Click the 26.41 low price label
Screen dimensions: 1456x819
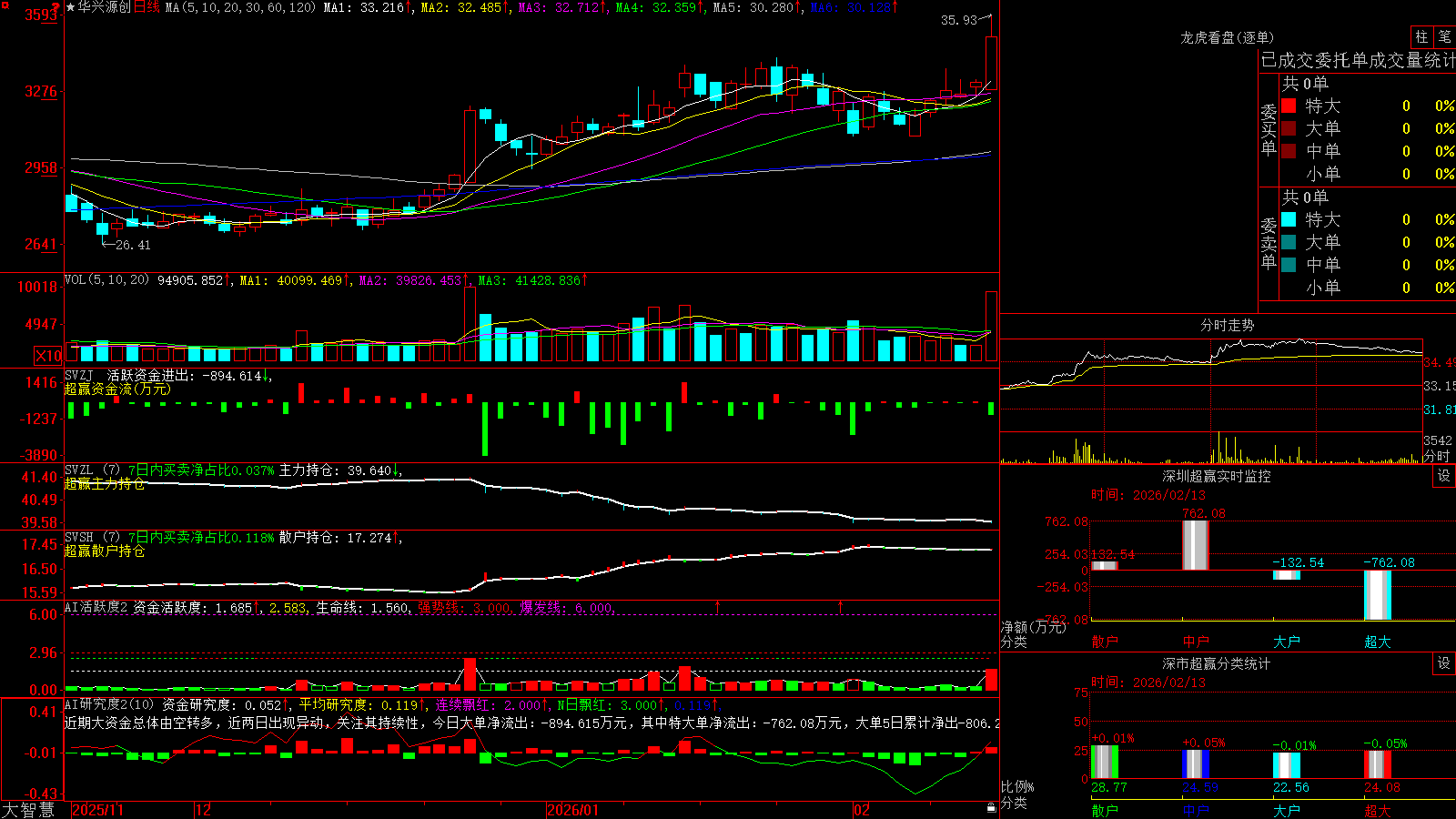click(133, 245)
